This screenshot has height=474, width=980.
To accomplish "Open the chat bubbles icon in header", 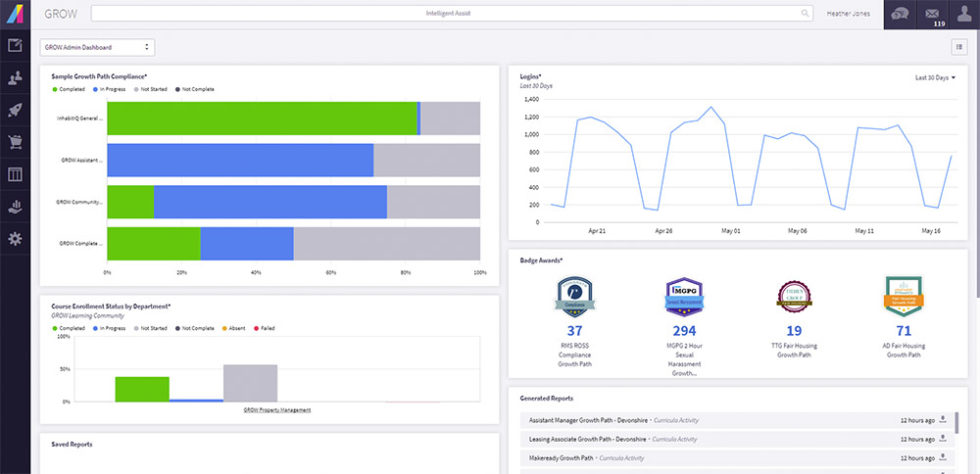I will [x=900, y=14].
